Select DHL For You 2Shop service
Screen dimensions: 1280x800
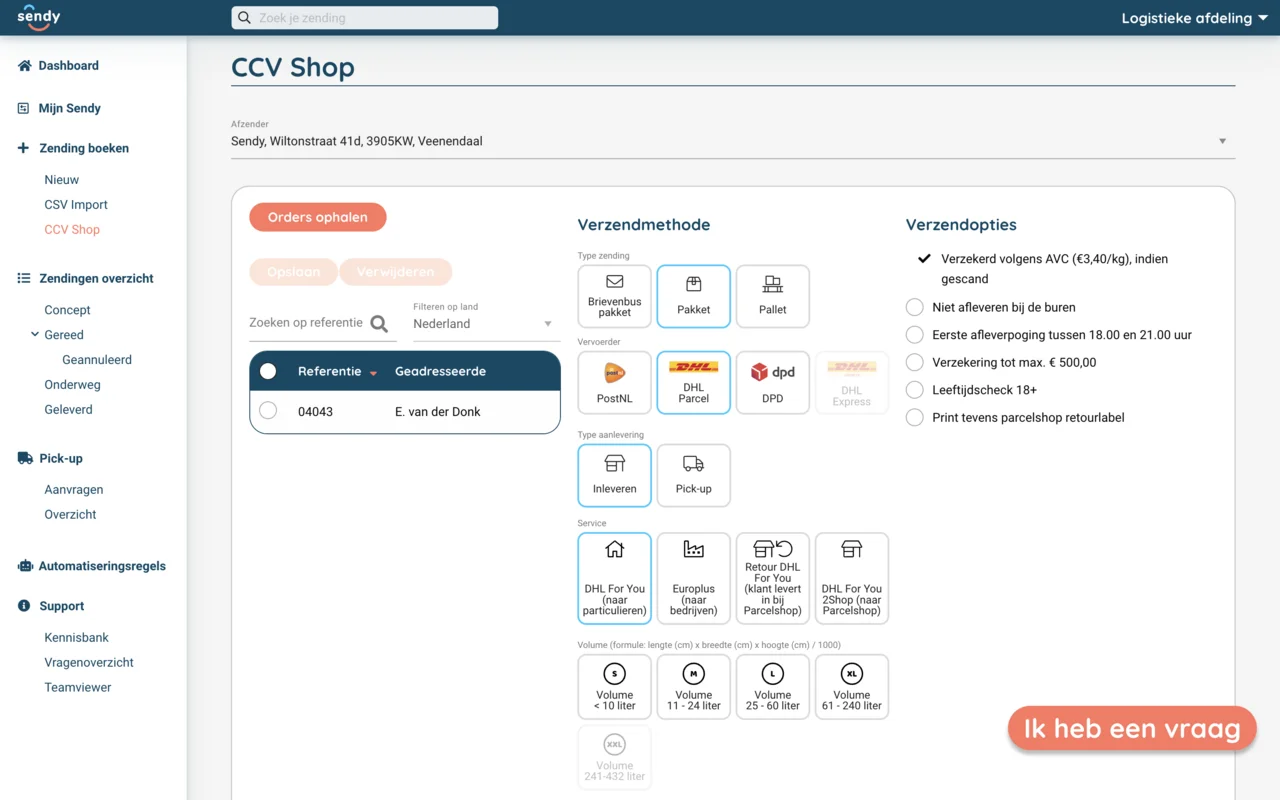852,578
